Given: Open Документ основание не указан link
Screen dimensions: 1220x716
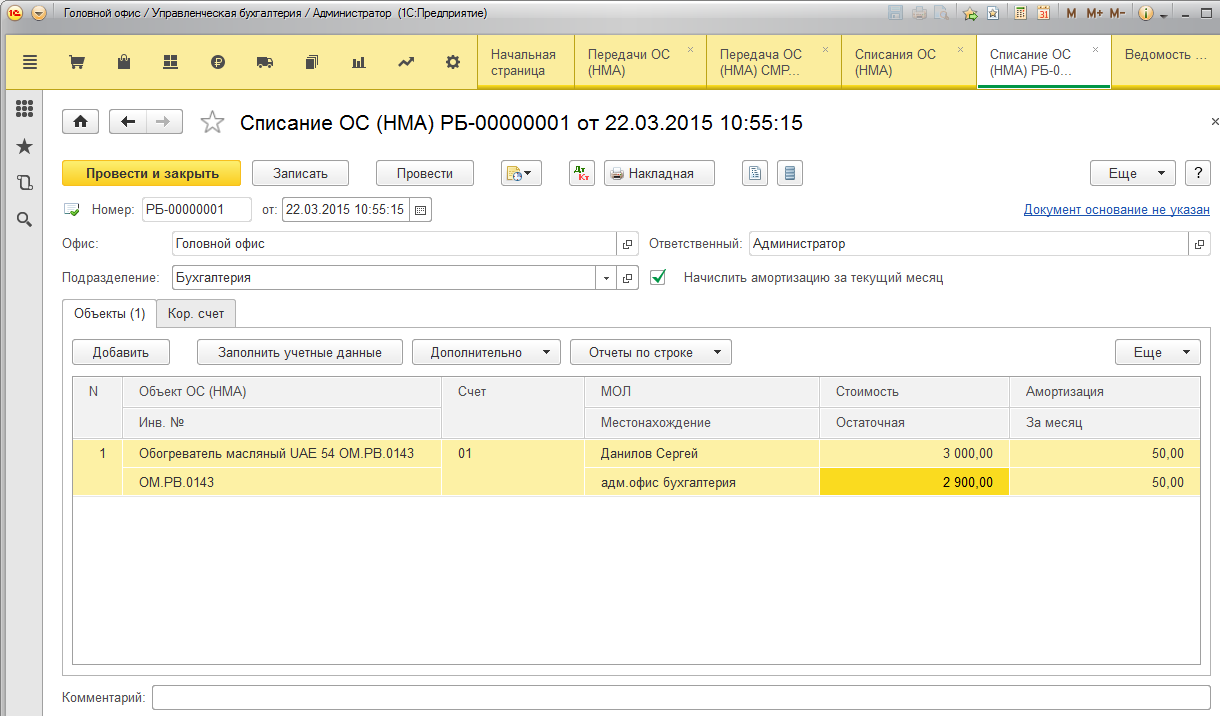Looking at the screenshot, I should (x=1116, y=210).
